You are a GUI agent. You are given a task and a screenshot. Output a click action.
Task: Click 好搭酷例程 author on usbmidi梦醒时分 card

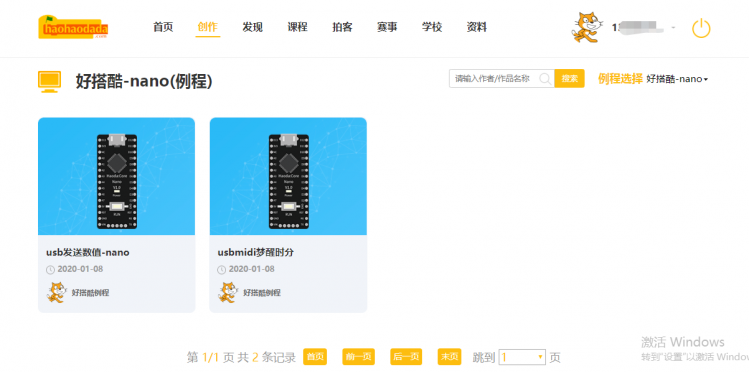tap(262, 293)
